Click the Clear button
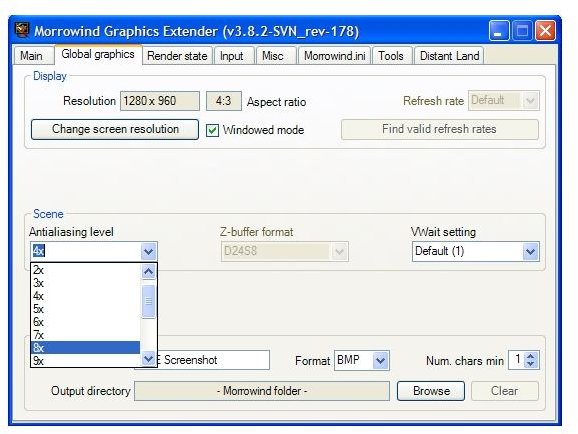This screenshot has width=578, height=434. pyautogui.click(x=505, y=391)
